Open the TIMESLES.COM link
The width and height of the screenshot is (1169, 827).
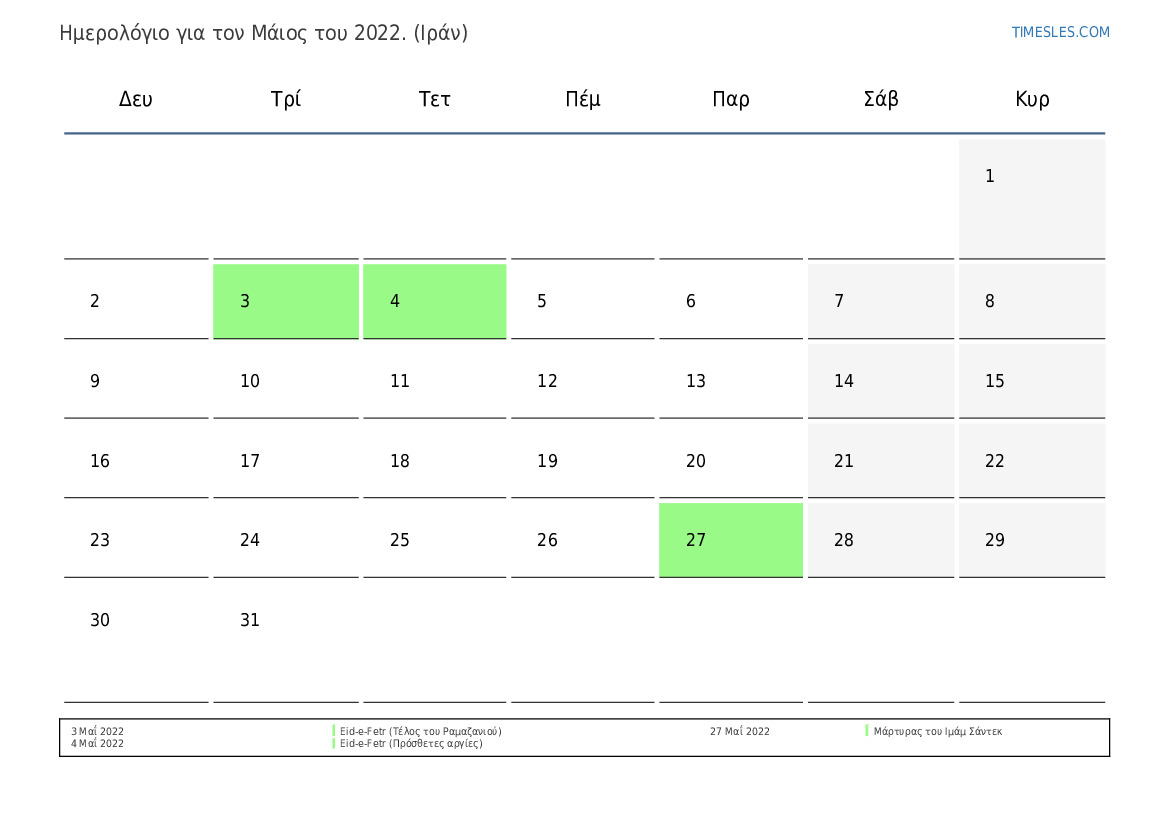tap(1060, 32)
